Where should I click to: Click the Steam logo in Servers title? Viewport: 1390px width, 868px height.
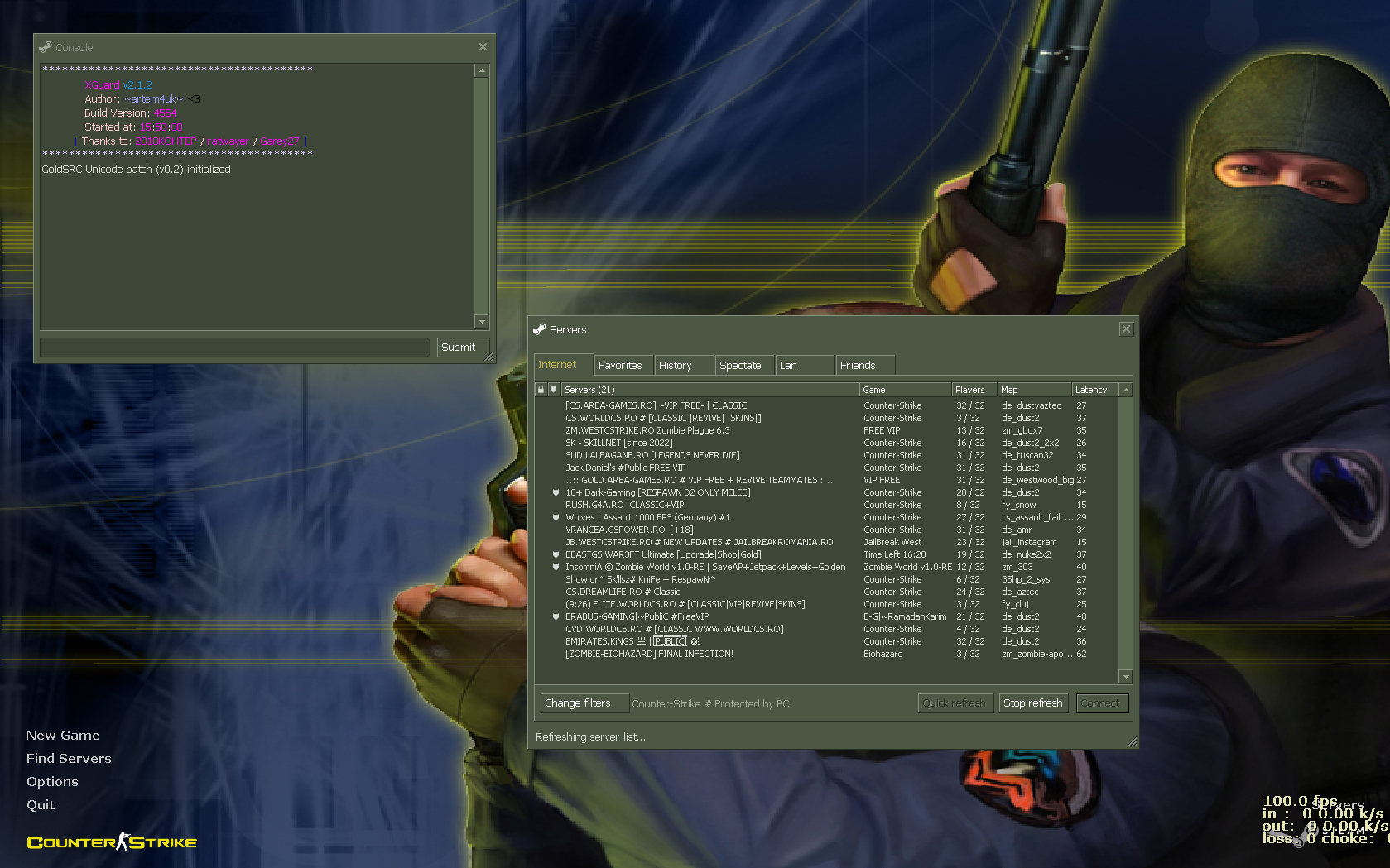click(x=540, y=329)
